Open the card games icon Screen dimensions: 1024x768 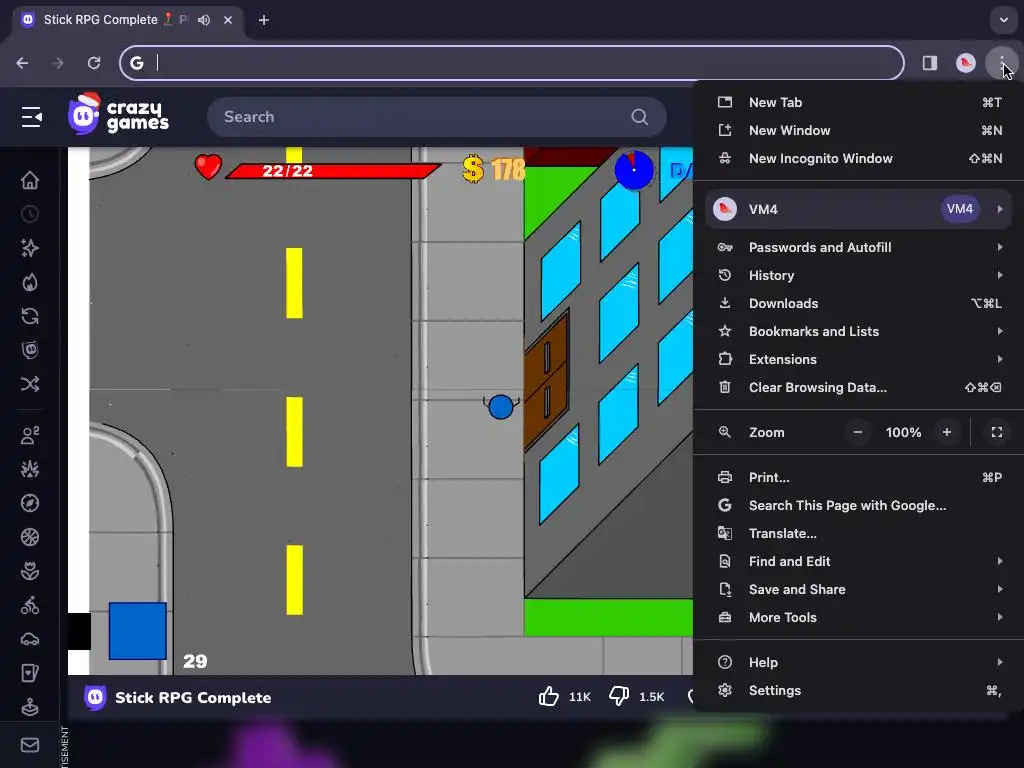[x=29, y=673]
